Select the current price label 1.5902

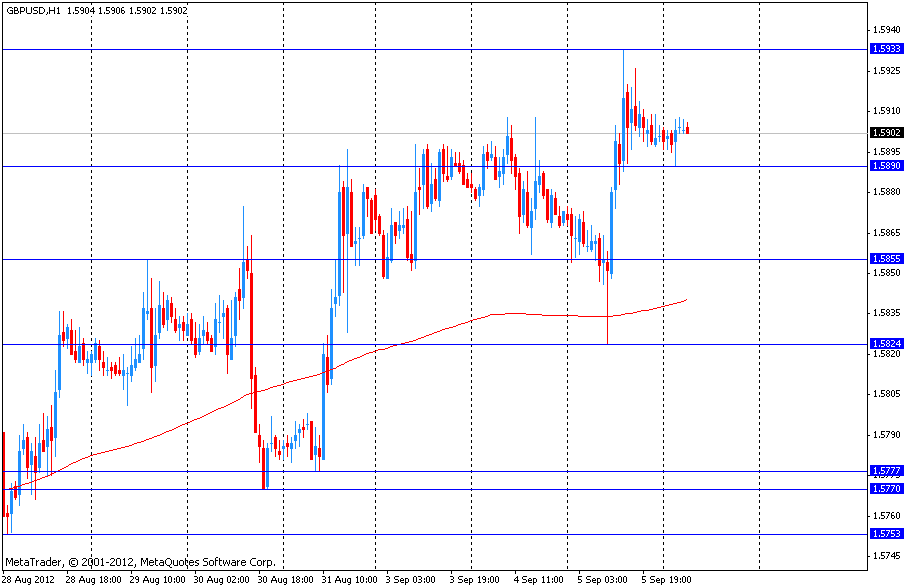[x=886, y=133]
